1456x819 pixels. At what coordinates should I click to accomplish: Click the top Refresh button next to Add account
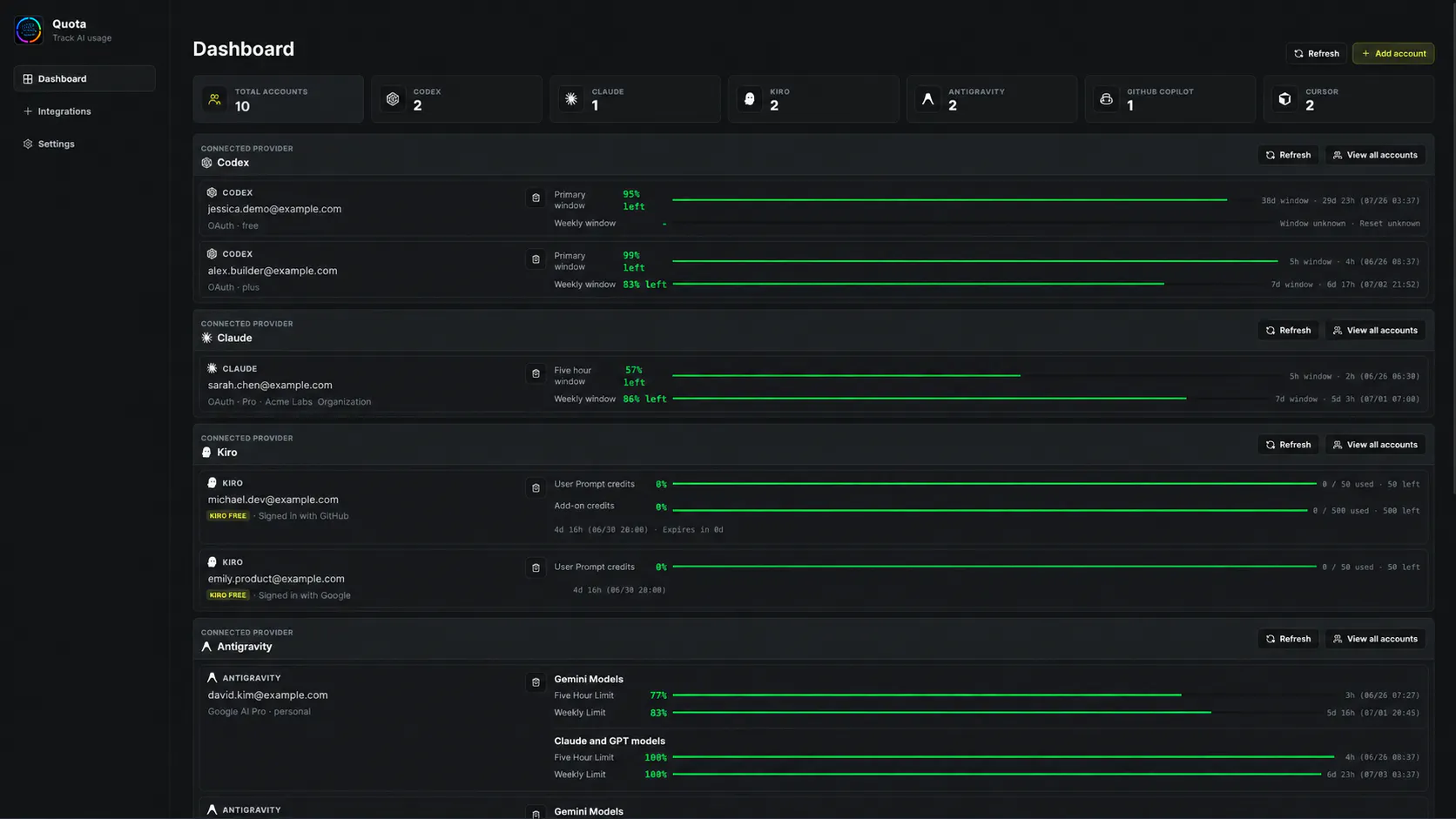click(1316, 53)
